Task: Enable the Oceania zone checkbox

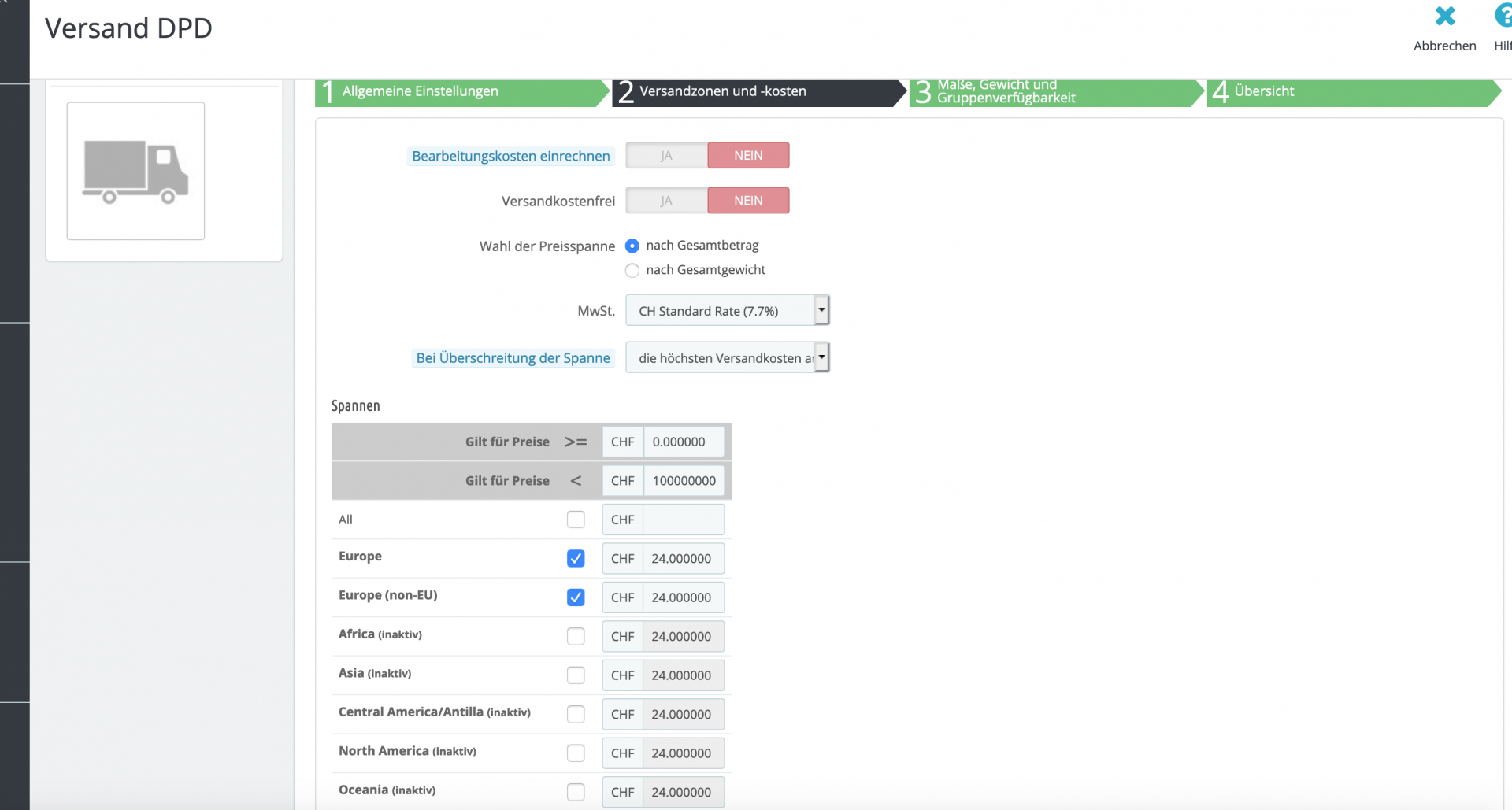Action: point(576,792)
